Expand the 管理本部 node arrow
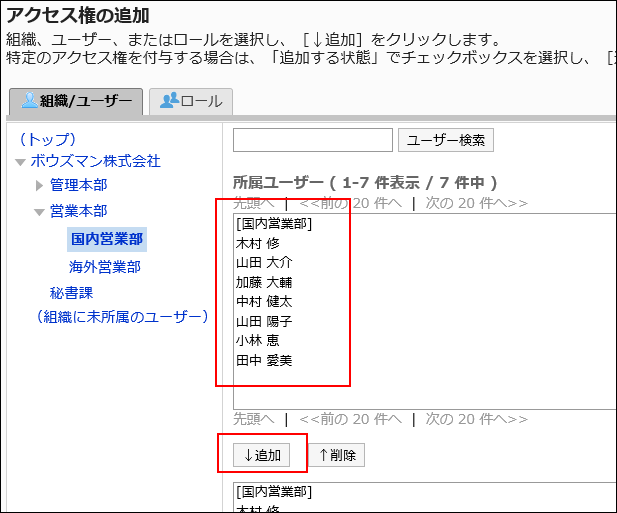Screen dimensions: 617x513 (39, 185)
